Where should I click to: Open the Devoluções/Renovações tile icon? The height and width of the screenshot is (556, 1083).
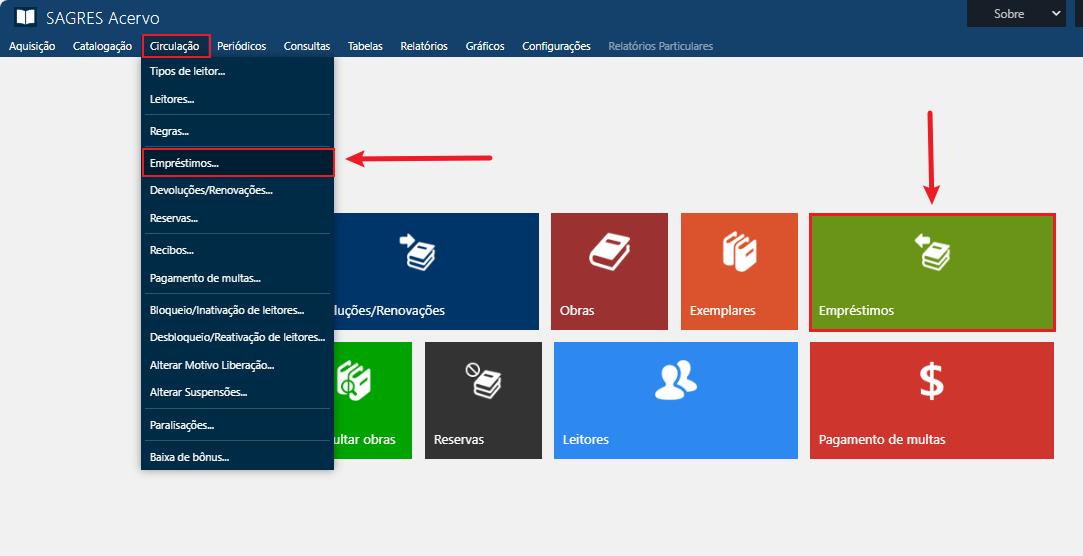coord(418,251)
